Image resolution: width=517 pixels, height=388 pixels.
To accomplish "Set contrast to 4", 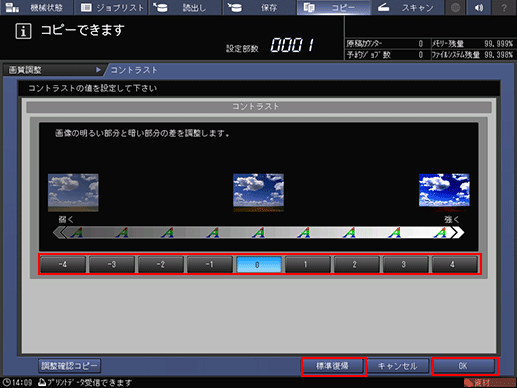I will coord(454,265).
